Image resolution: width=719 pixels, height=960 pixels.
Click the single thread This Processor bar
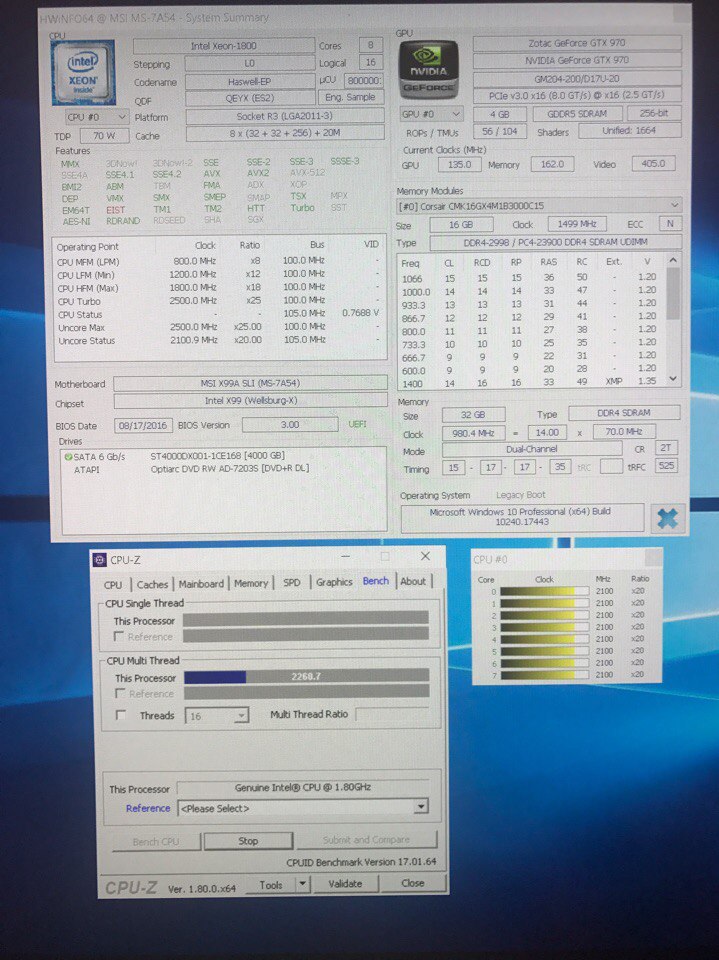coord(306,619)
